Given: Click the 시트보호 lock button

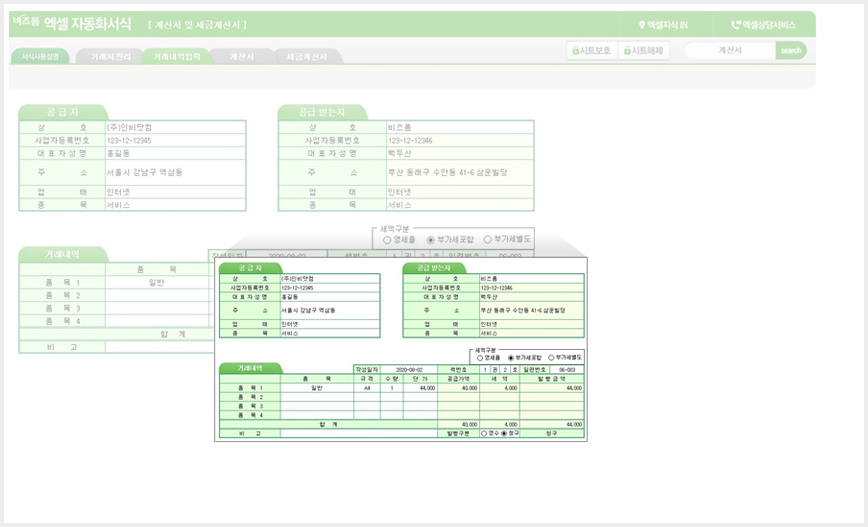Looking at the screenshot, I should point(592,50).
